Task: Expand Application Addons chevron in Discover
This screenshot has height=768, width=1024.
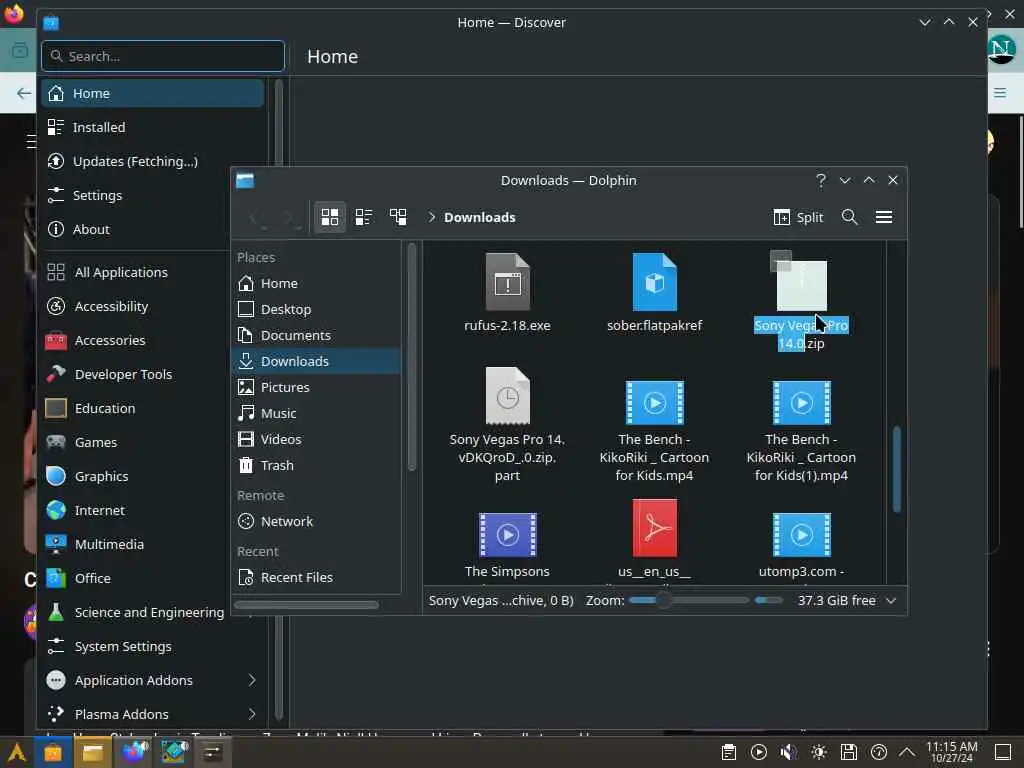Action: click(x=252, y=680)
